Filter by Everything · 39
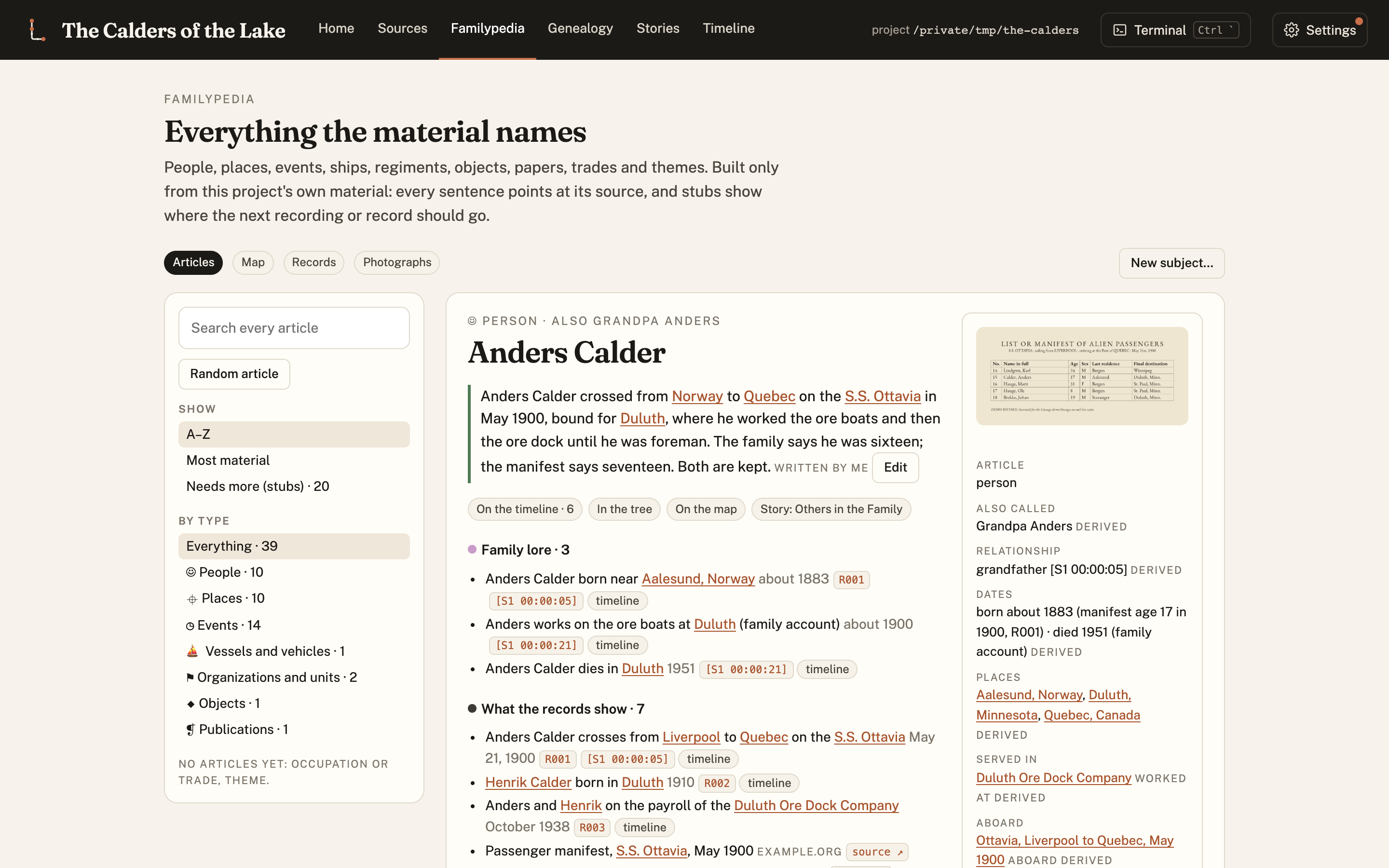Viewport: 1389px width, 868px height. coord(294,546)
